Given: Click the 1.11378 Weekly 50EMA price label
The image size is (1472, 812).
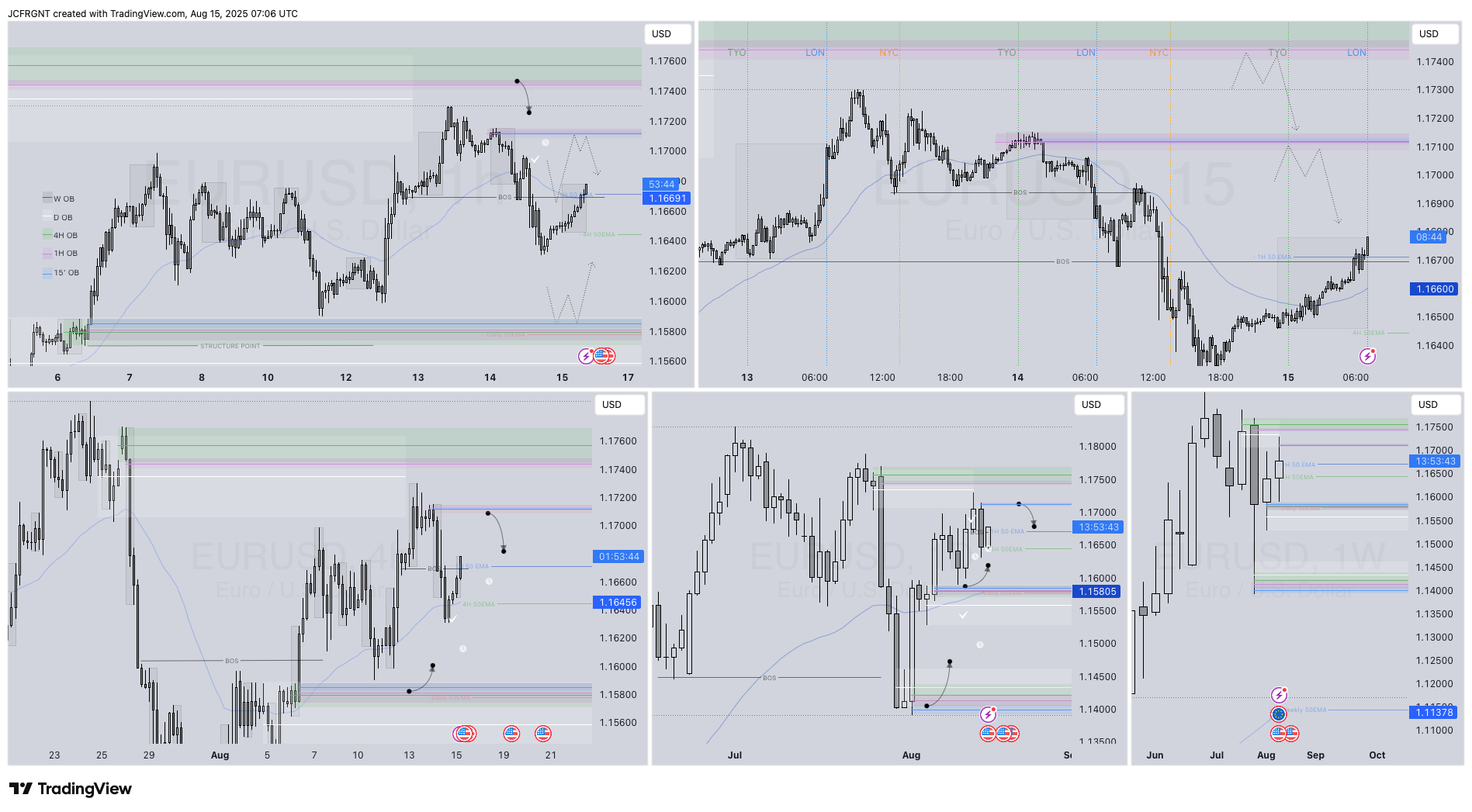Looking at the screenshot, I should tap(1433, 713).
